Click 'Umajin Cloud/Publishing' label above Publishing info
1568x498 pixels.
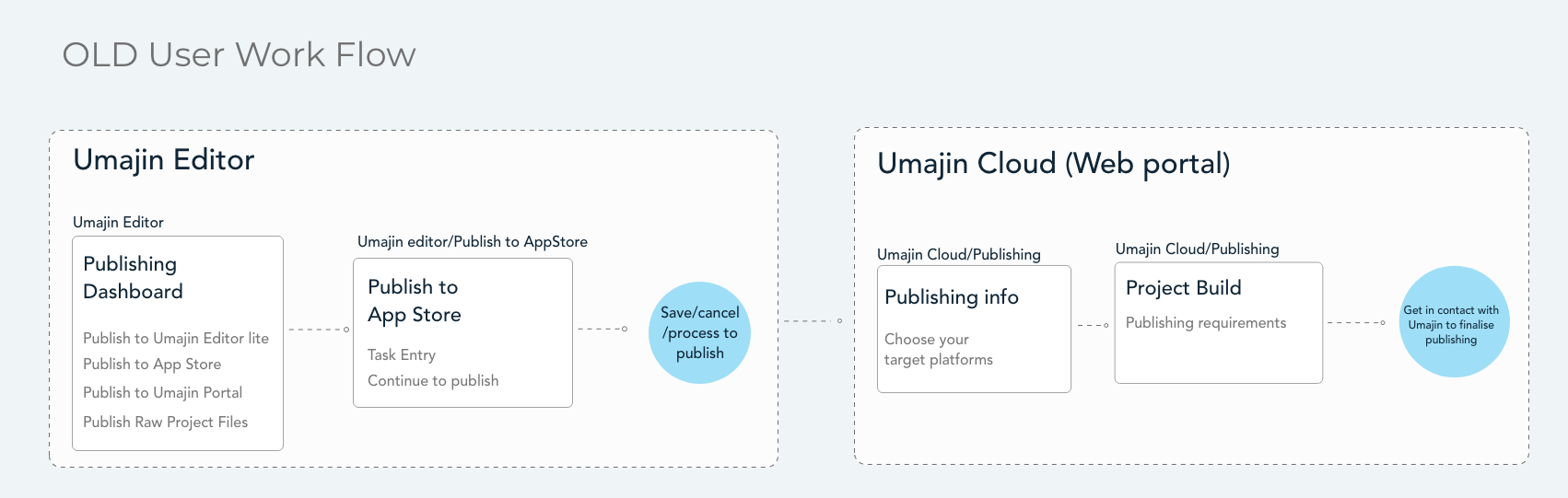959,255
